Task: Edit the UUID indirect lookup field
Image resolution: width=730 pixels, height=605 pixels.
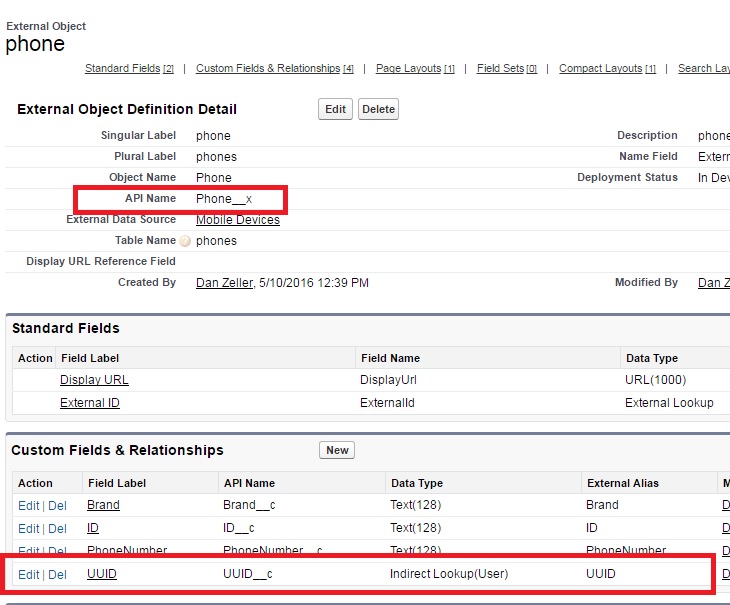Action: point(29,574)
